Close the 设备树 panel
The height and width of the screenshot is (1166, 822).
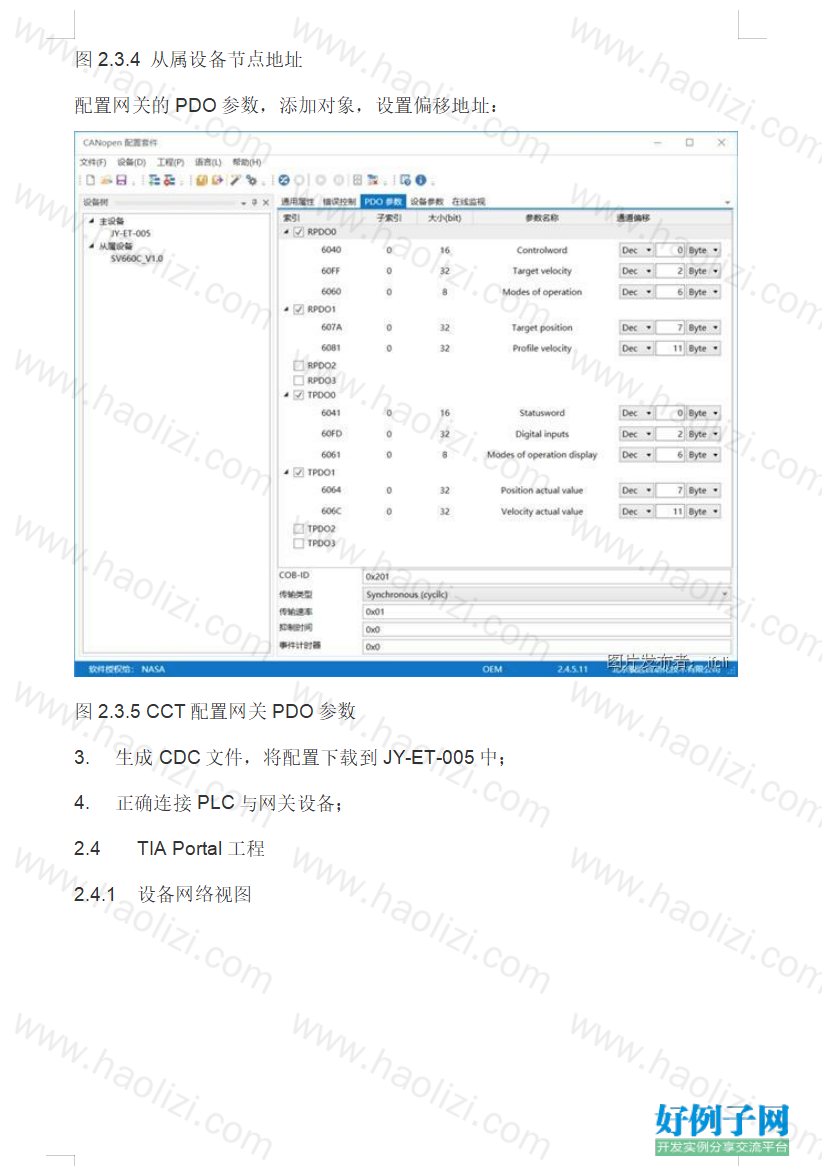pos(266,202)
